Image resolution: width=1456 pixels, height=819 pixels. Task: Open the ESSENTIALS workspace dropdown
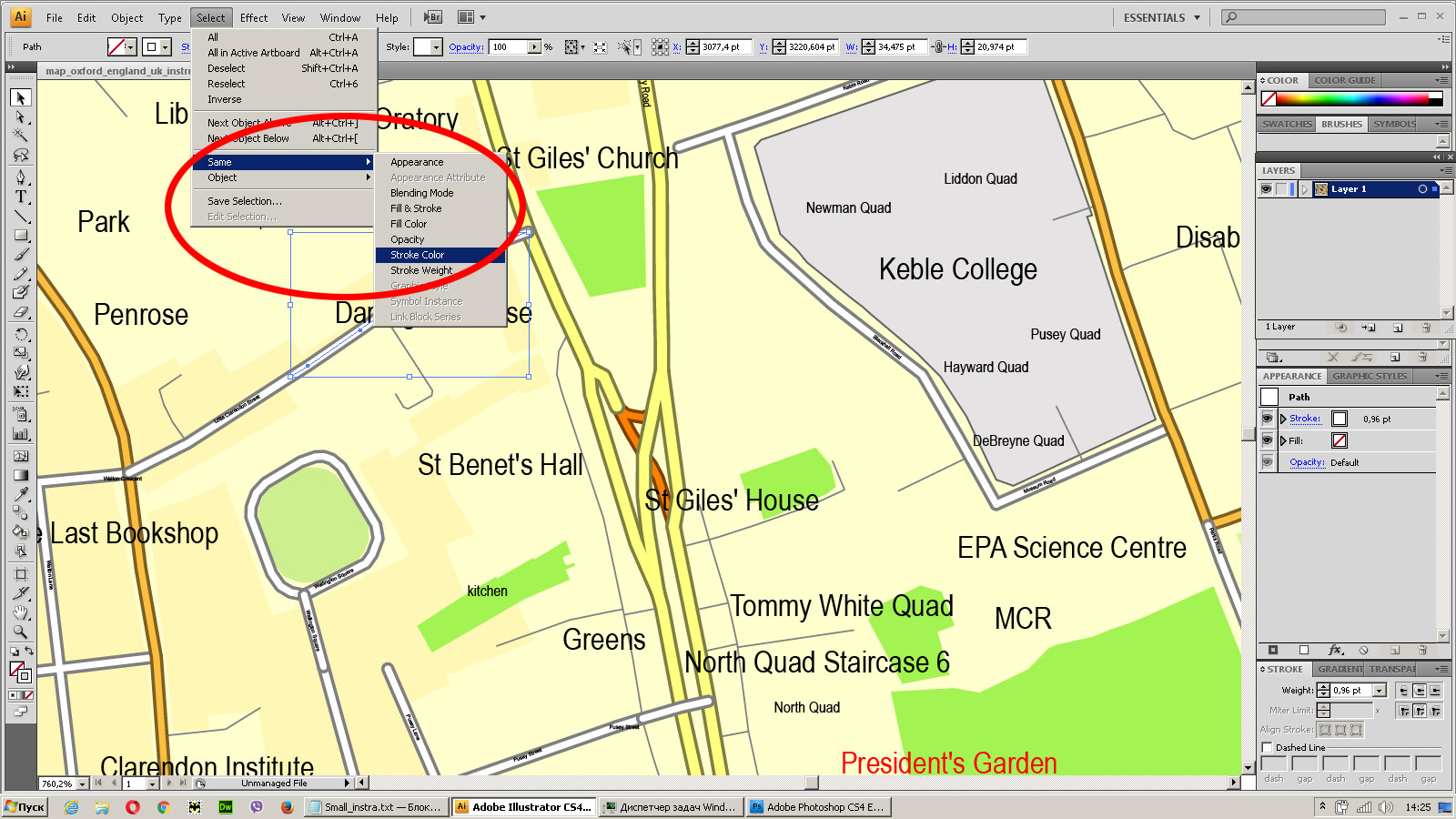[x=1161, y=17]
